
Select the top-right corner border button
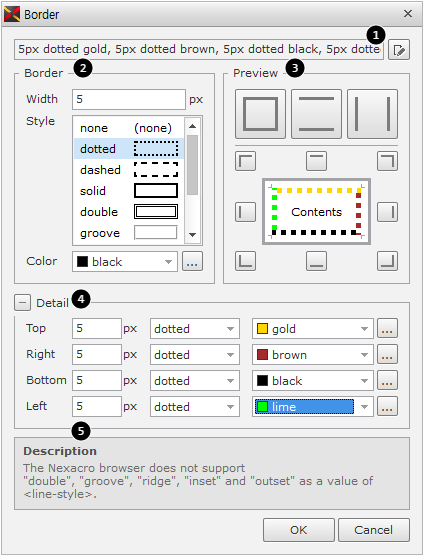(x=387, y=161)
